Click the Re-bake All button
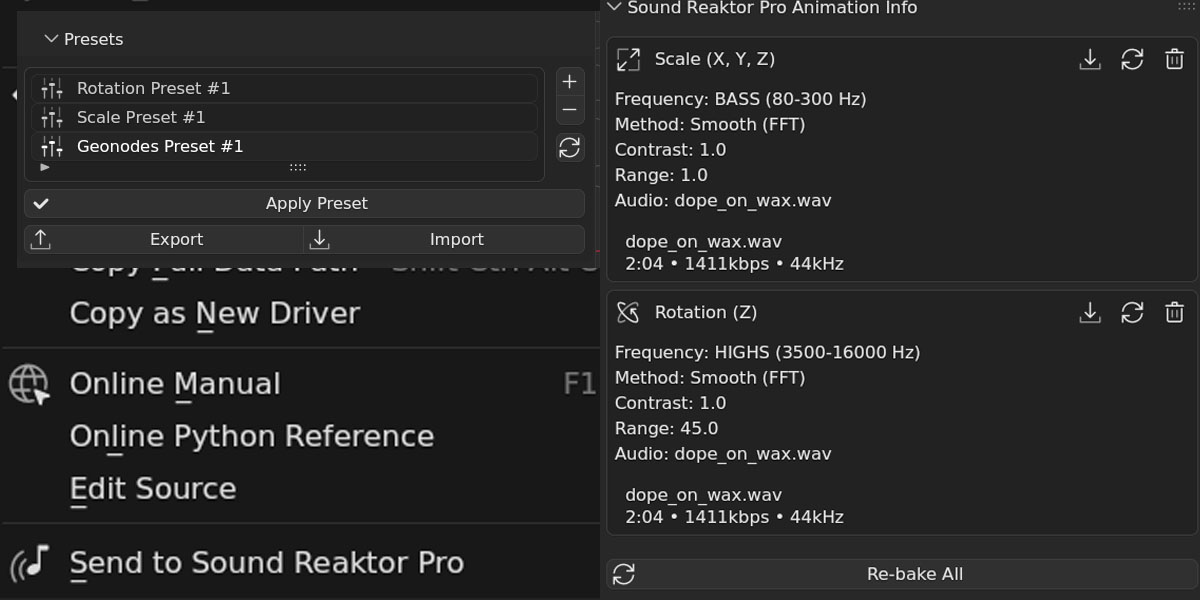1200x600 pixels. 901,574
